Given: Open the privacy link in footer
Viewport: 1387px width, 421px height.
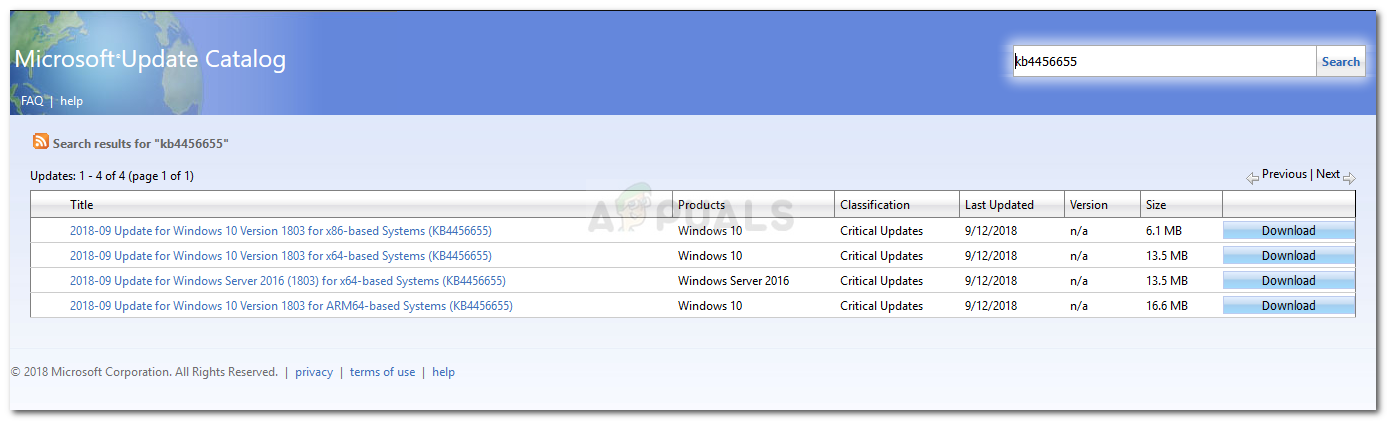Looking at the screenshot, I should point(314,372).
